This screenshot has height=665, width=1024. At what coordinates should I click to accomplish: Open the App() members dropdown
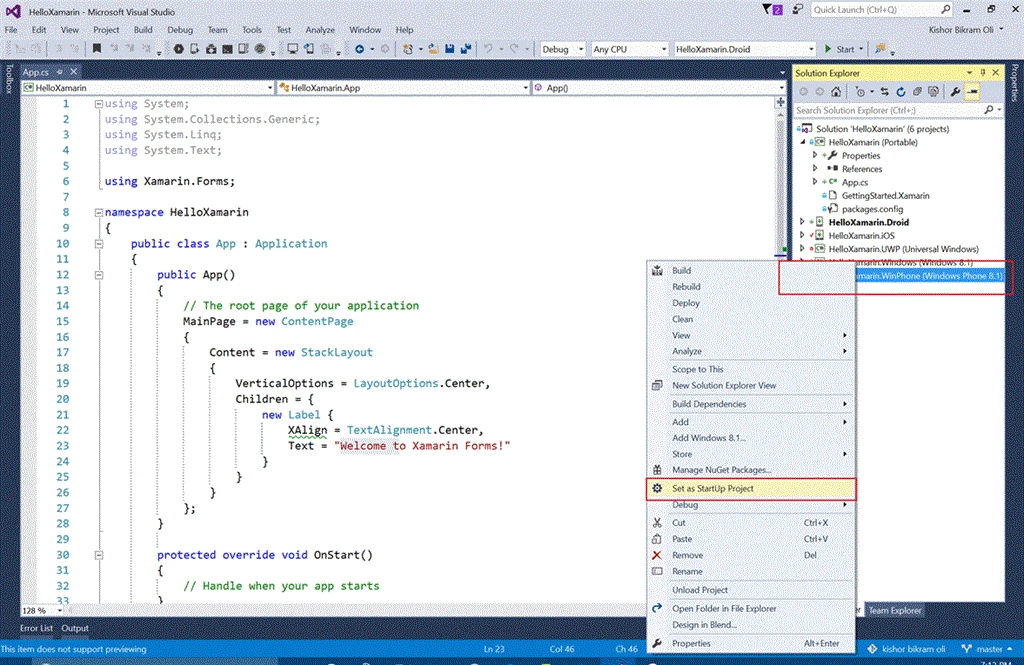pos(658,88)
